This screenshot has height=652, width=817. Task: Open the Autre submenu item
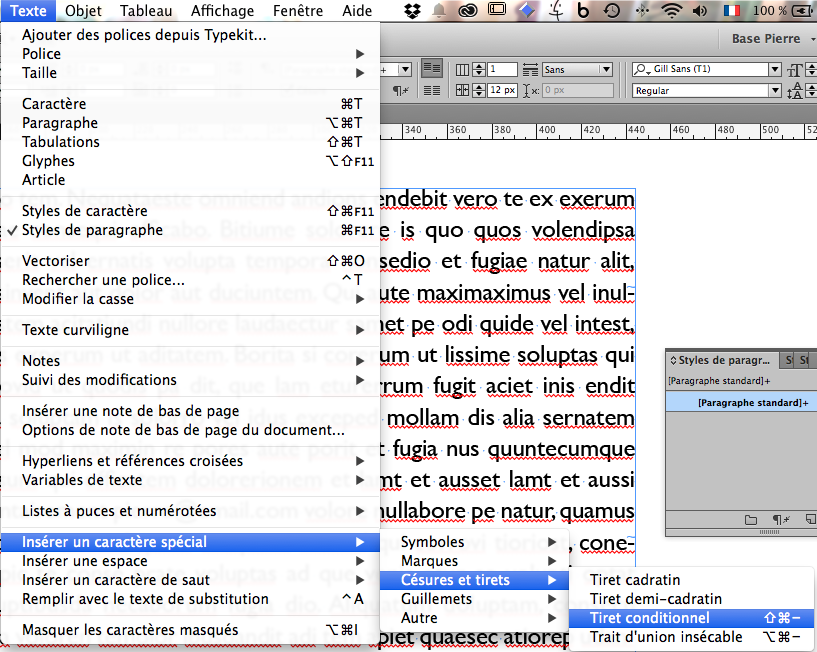coord(474,618)
